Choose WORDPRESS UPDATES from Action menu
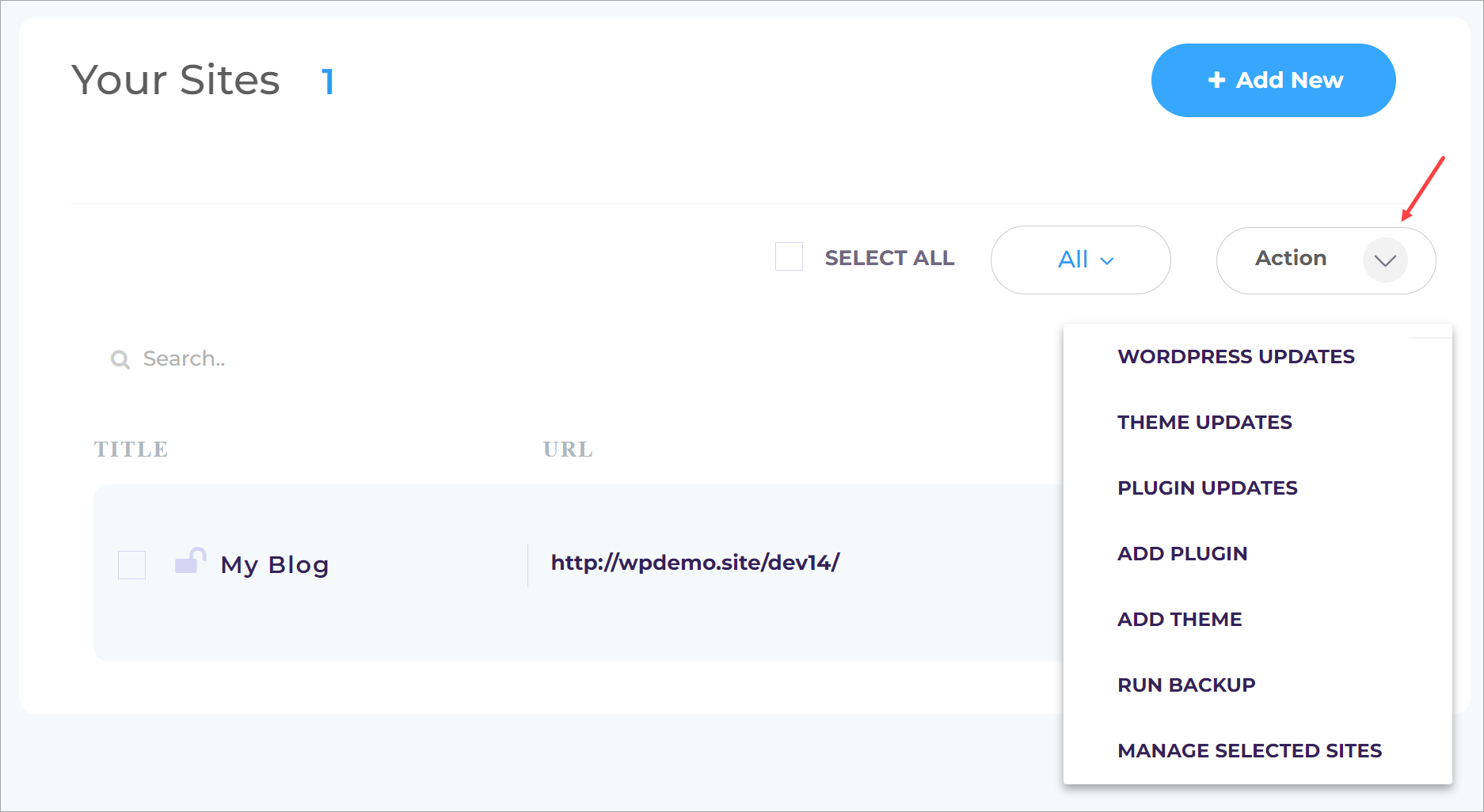1484x812 pixels. (1236, 357)
